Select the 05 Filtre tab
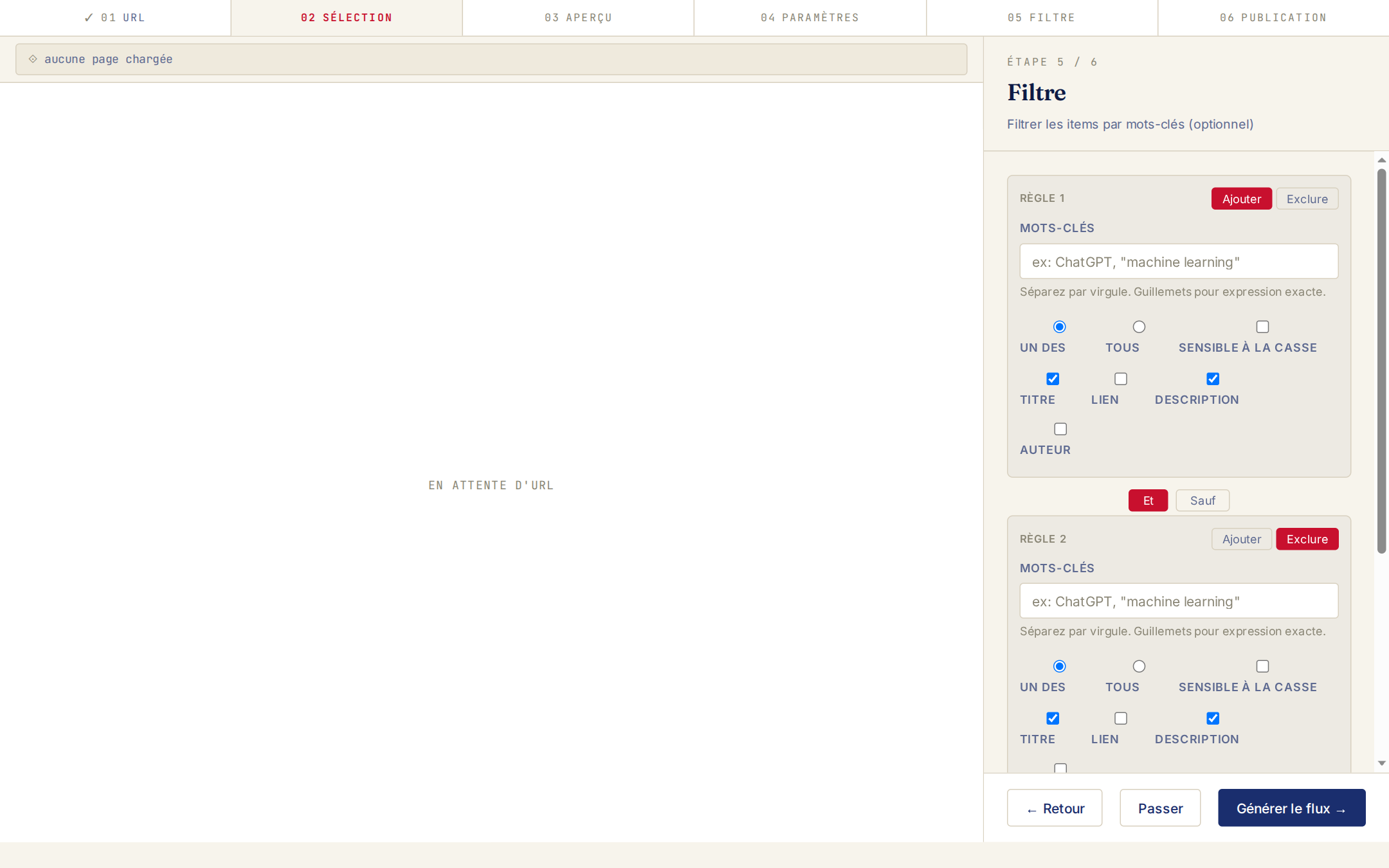1389x868 pixels. [1042, 17]
